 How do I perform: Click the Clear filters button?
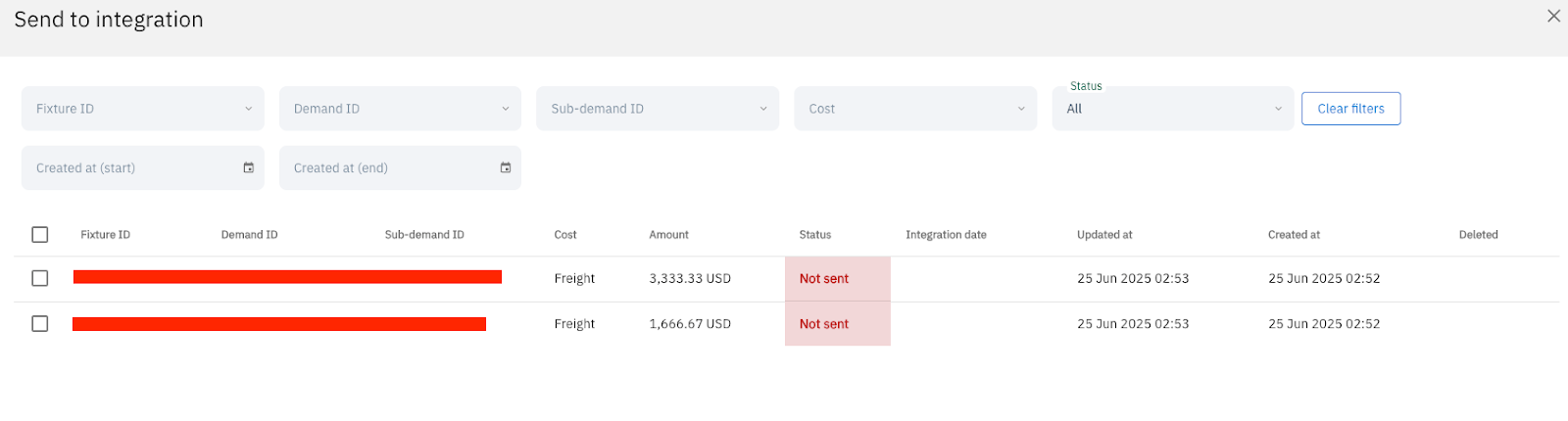[1350, 109]
